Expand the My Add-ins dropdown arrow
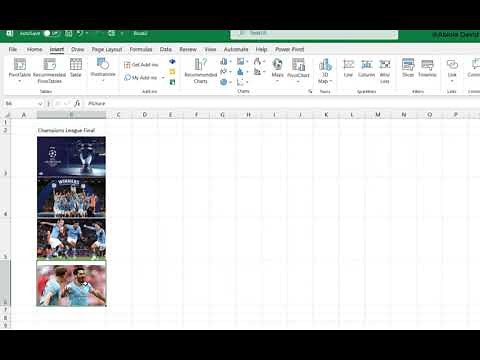Screen dimensions: 480x360 pyautogui.click(x=163, y=78)
